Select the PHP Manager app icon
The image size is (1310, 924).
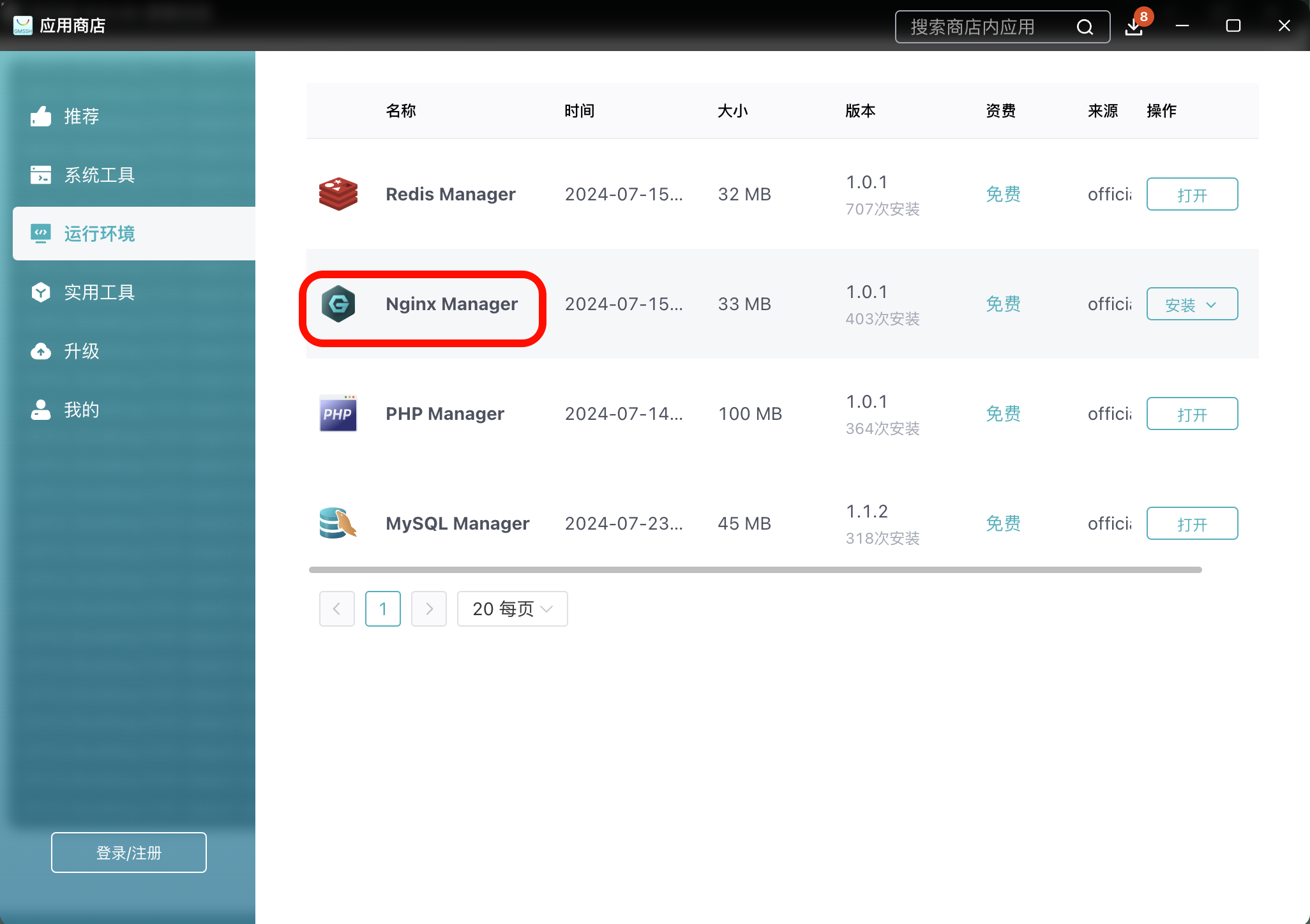point(338,414)
